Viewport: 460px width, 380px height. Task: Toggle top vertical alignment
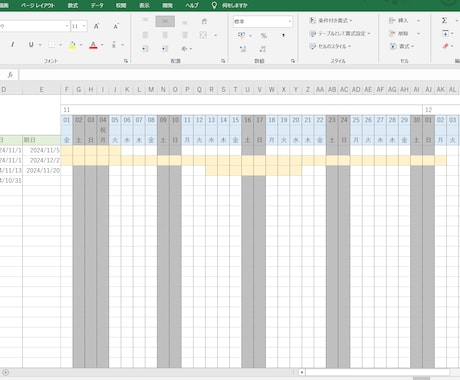click(x=145, y=21)
